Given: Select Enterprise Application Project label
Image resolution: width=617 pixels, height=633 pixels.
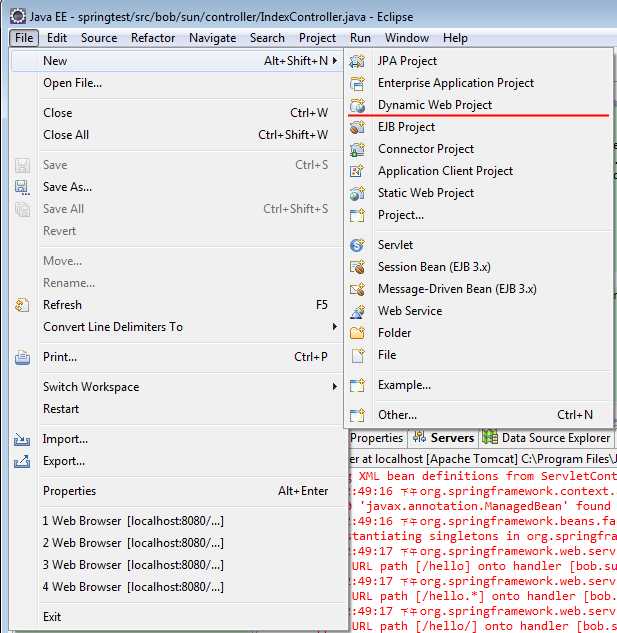Looking at the screenshot, I should pos(456,83).
